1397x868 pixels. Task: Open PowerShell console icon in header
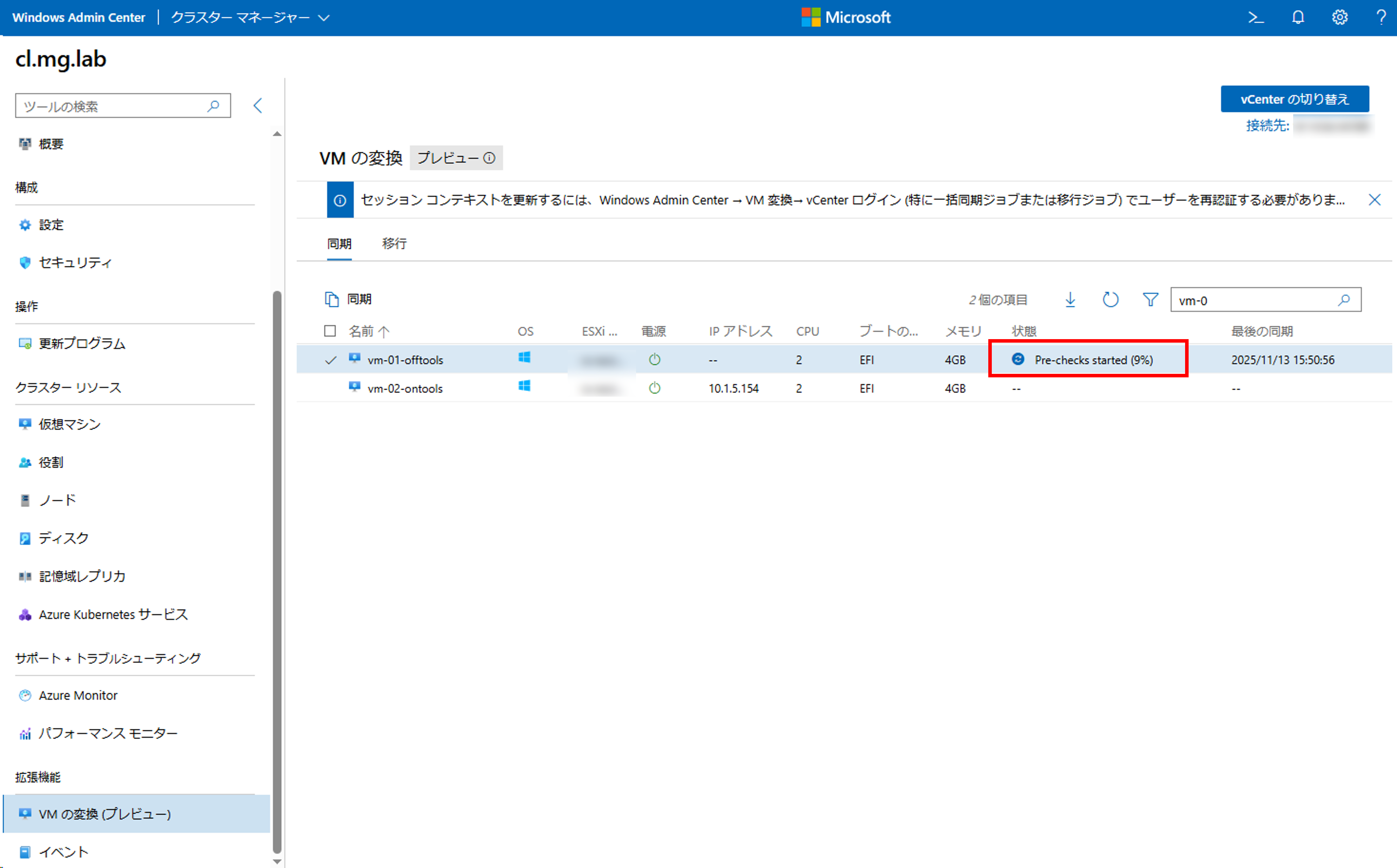1256,18
